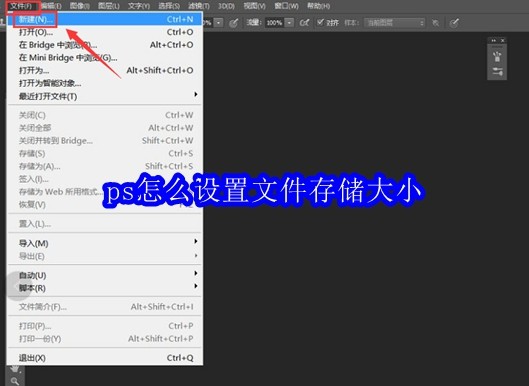The image size is (529, 386).
Task: Open the 图像(I) menu
Action: (80, 6)
